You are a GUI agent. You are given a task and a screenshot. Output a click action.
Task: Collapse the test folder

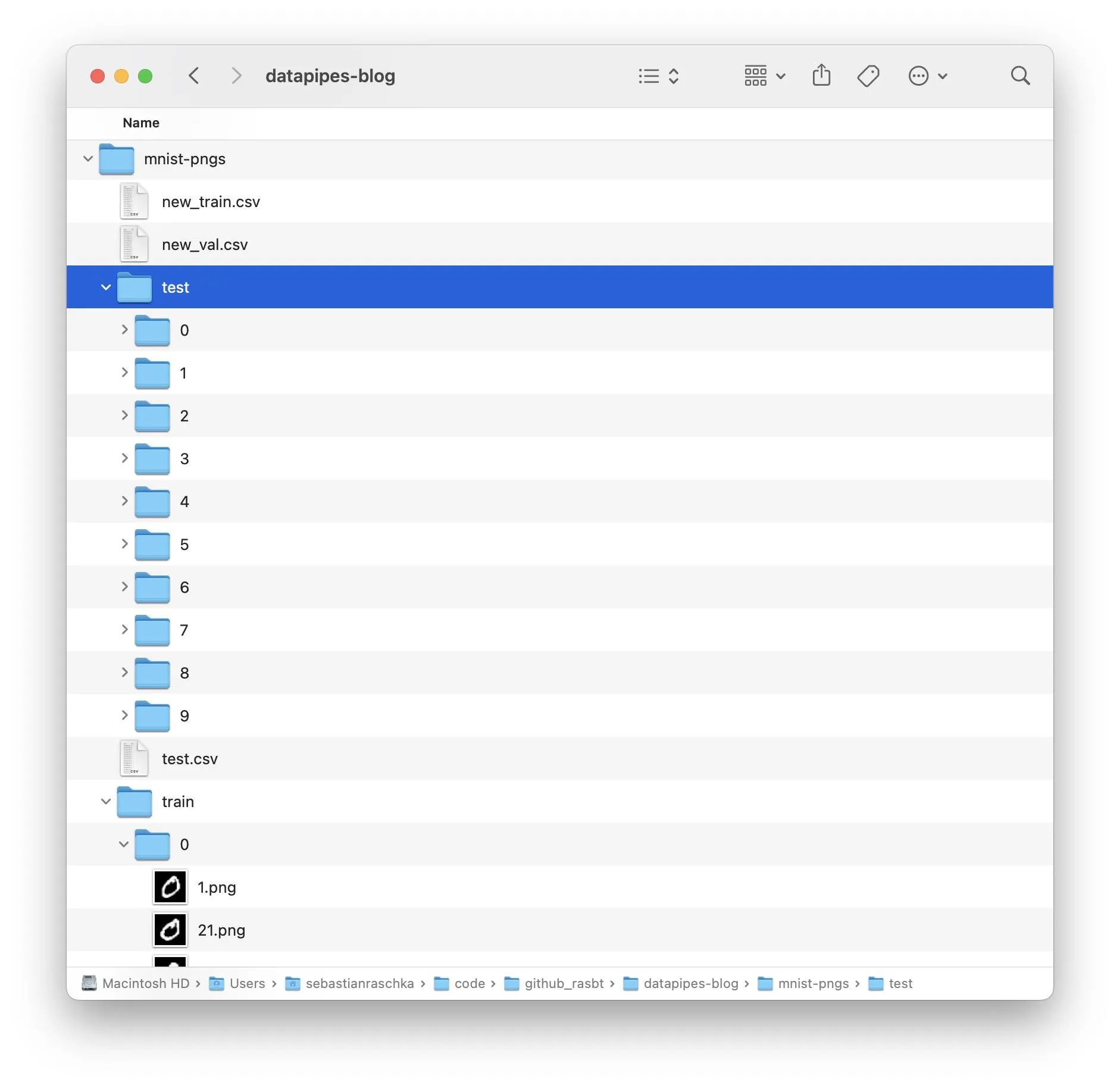click(106, 287)
